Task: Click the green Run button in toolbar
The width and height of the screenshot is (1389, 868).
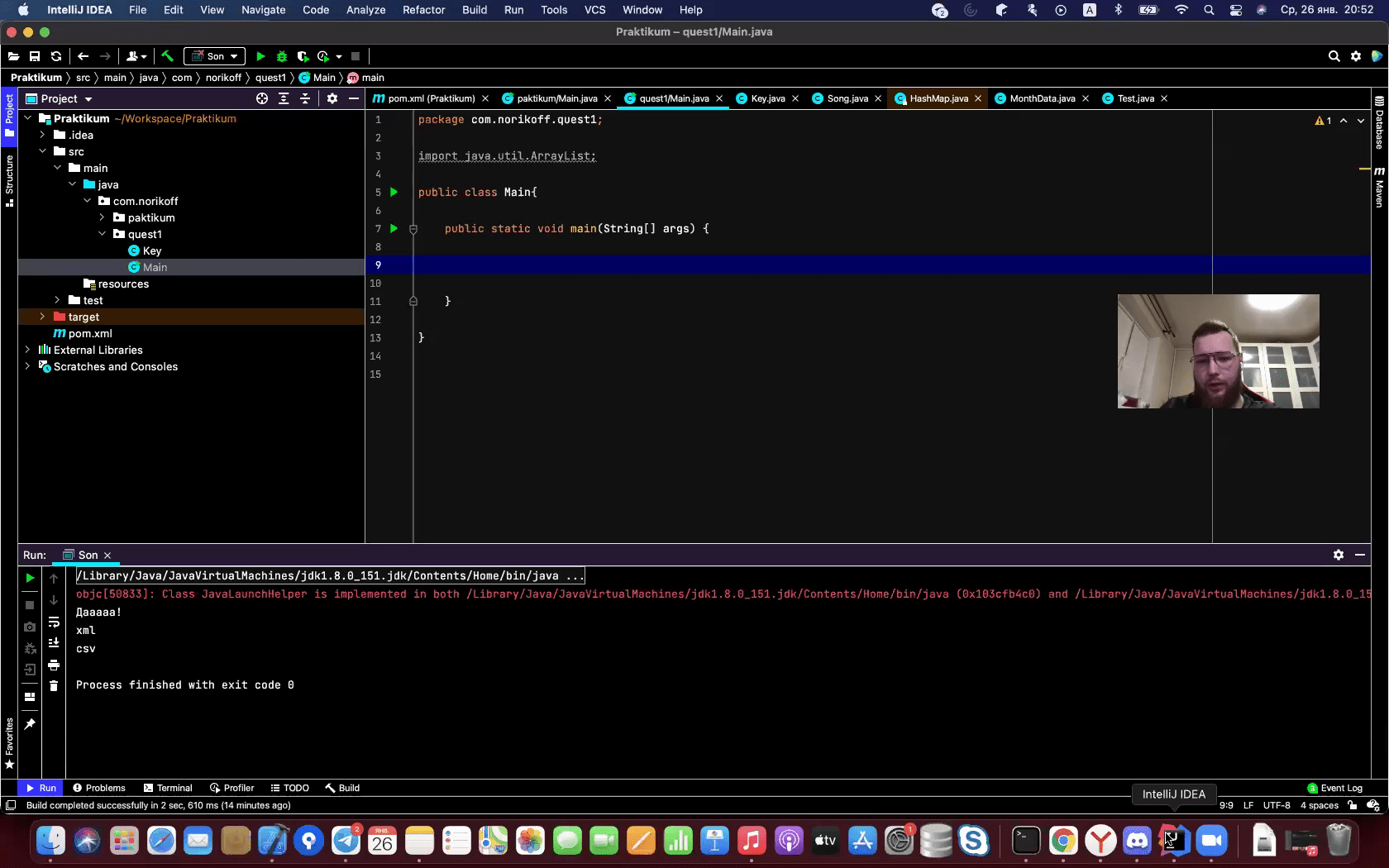Action: 260,56
